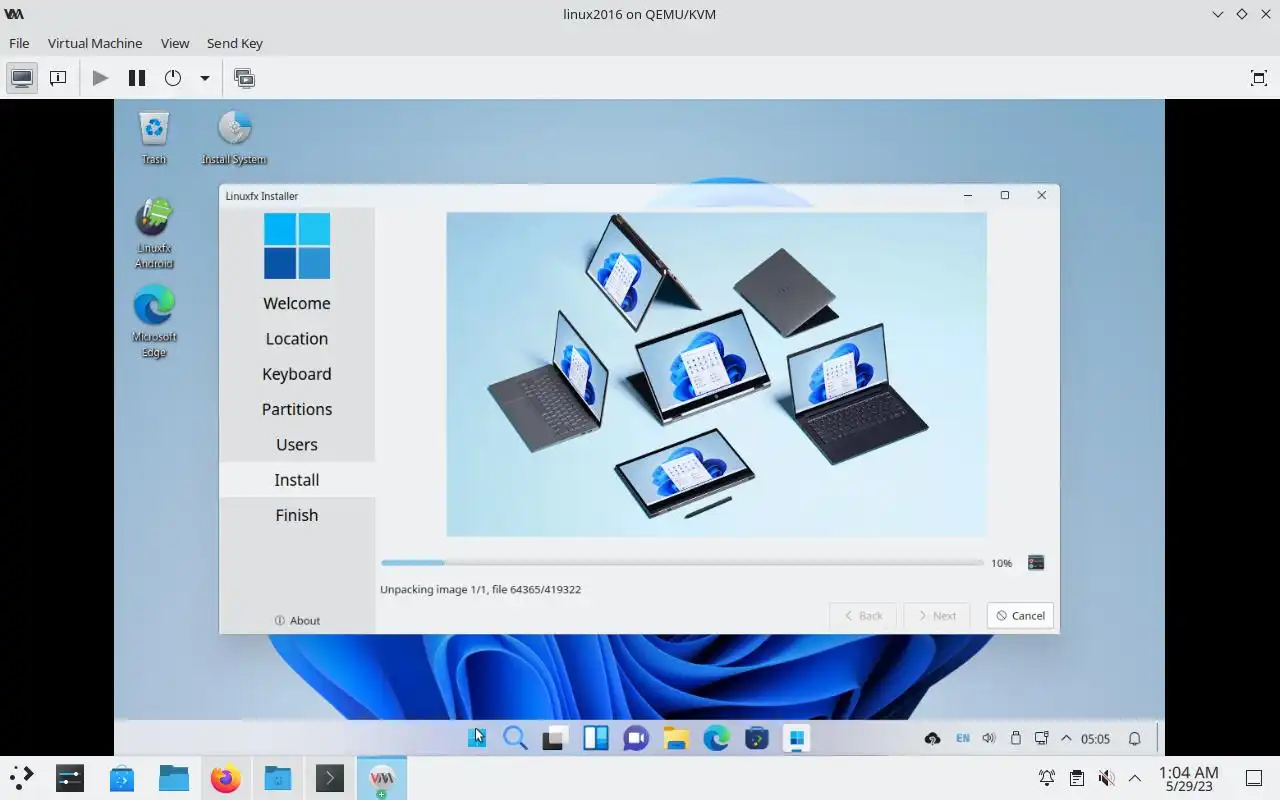Open the guest widgets panel icon
Viewport: 1280px width, 800px height.
596,738
